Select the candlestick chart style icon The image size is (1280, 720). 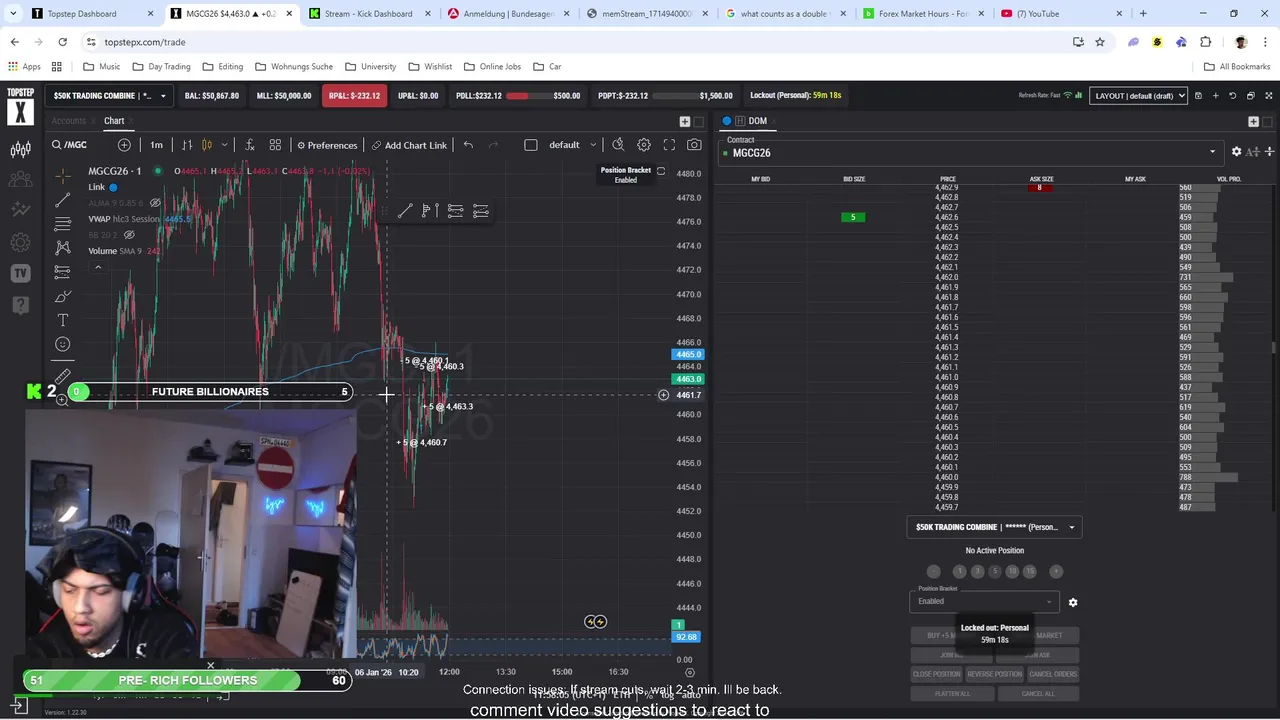pos(207,145)
